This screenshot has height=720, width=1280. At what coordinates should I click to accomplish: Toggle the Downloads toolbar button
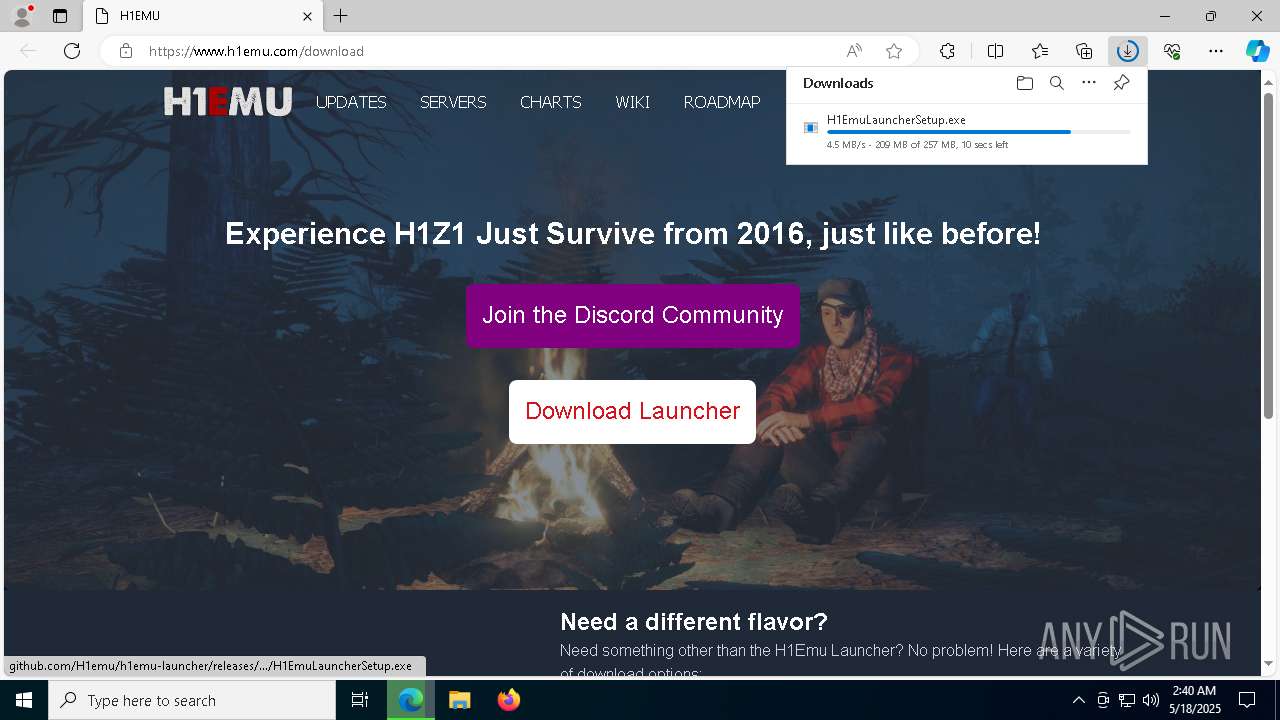[x=1128, y=51]
